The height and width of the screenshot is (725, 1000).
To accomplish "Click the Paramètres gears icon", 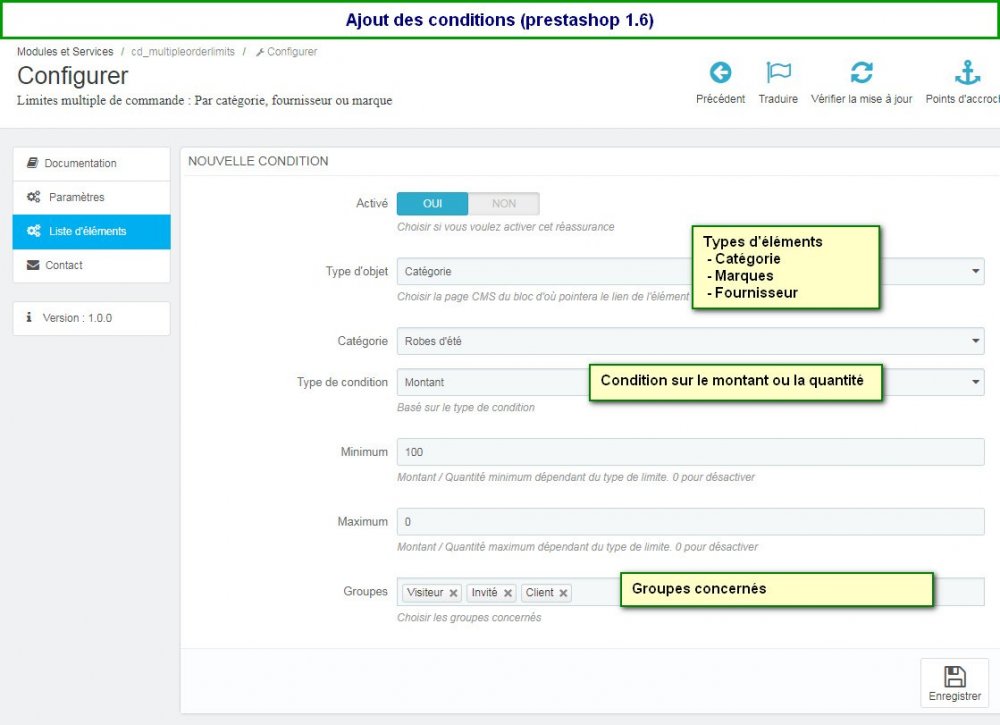I will click(x=33, y=197).
